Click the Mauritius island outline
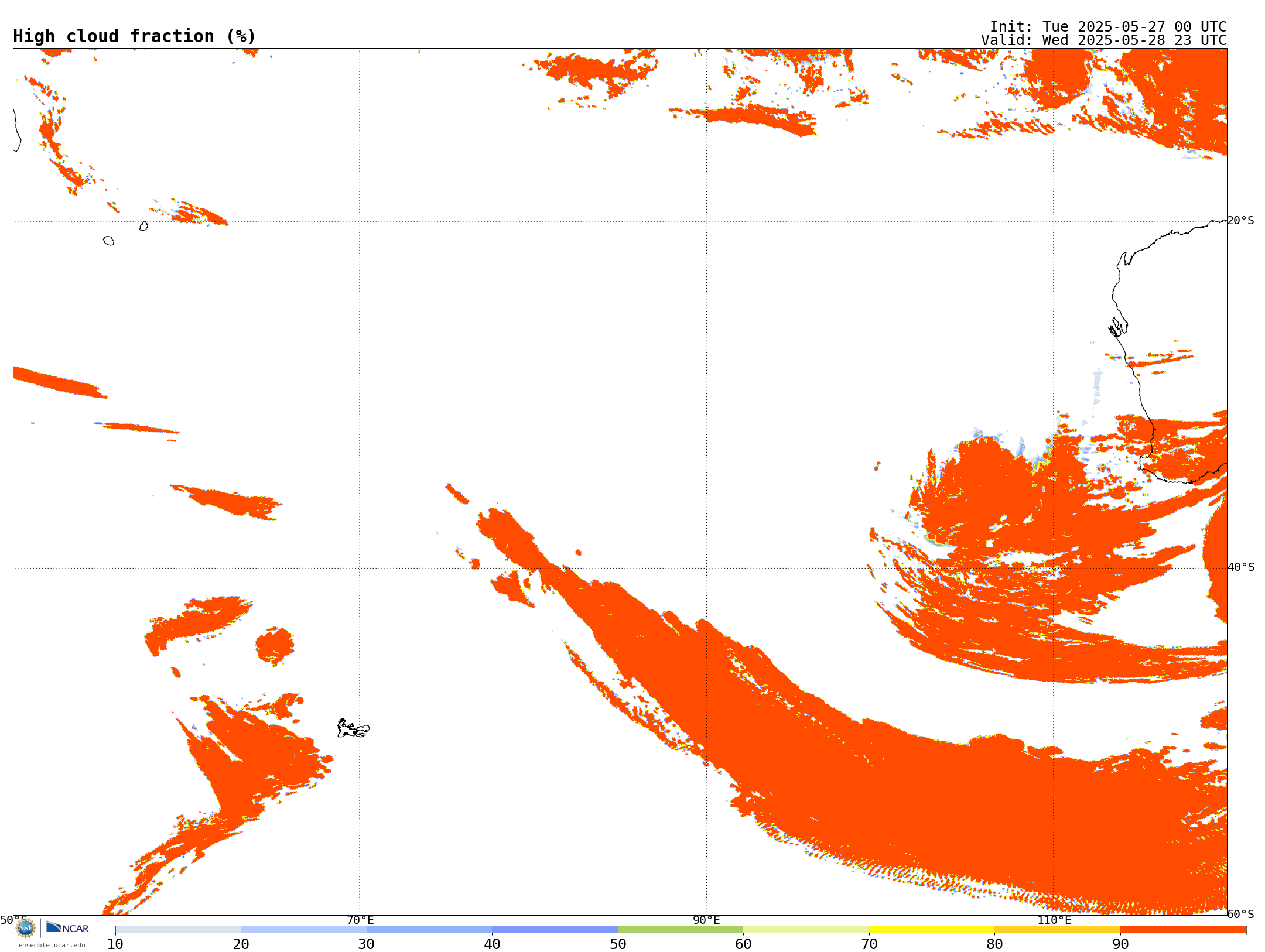1265x952 pixels. [143, 226]
